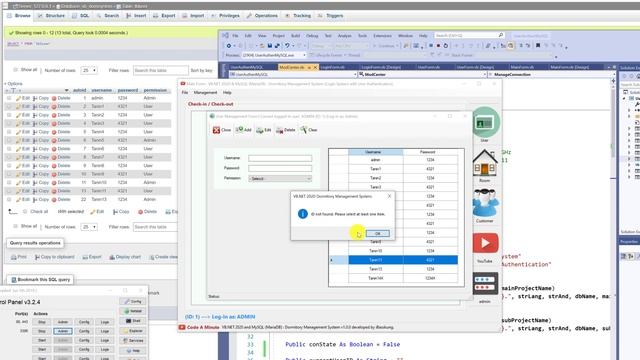Image resolution: width=640 pixels, height=360 pixels.
Task: Click the XAMPP Config button at top right
Action: tap(133, 301)
